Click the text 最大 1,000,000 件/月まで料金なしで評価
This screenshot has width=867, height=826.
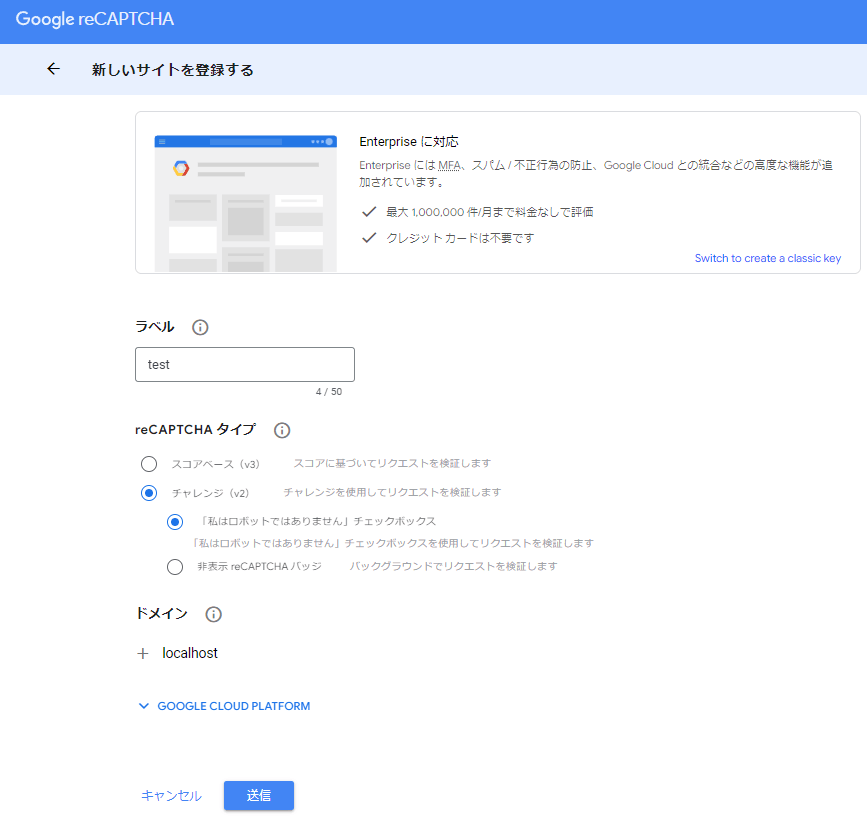(x=489, y=212)
